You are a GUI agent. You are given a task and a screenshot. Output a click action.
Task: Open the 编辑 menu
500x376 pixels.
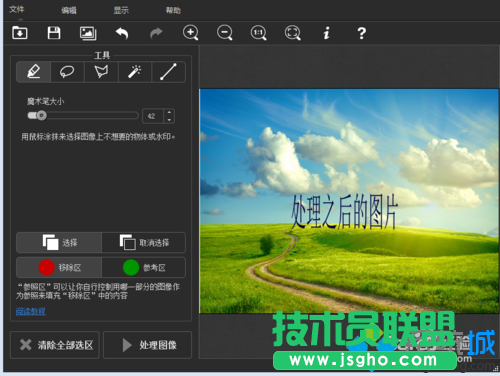69,10
